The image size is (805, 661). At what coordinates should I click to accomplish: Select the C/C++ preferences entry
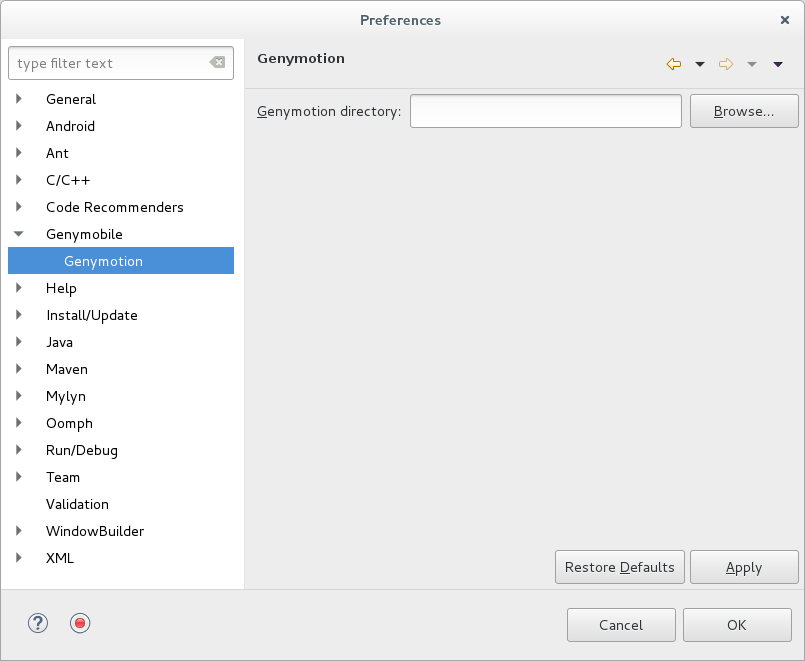pyautogui.click(x=68, y=180)
